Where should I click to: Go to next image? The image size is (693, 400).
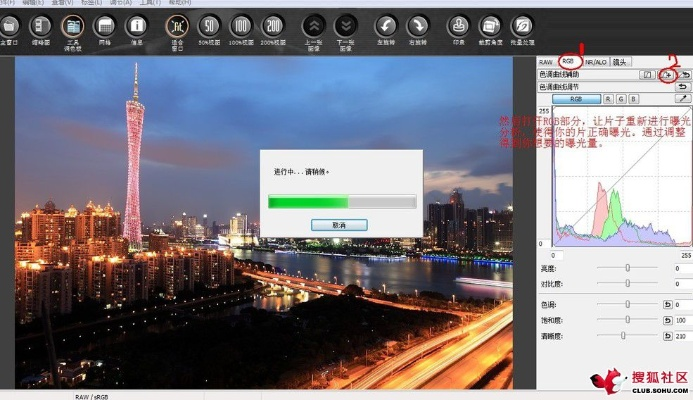pos(346,26)
